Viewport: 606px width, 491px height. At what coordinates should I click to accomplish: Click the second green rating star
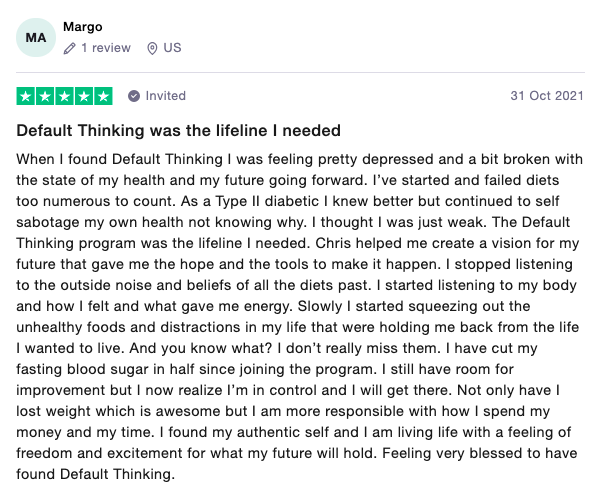point(45,96)
